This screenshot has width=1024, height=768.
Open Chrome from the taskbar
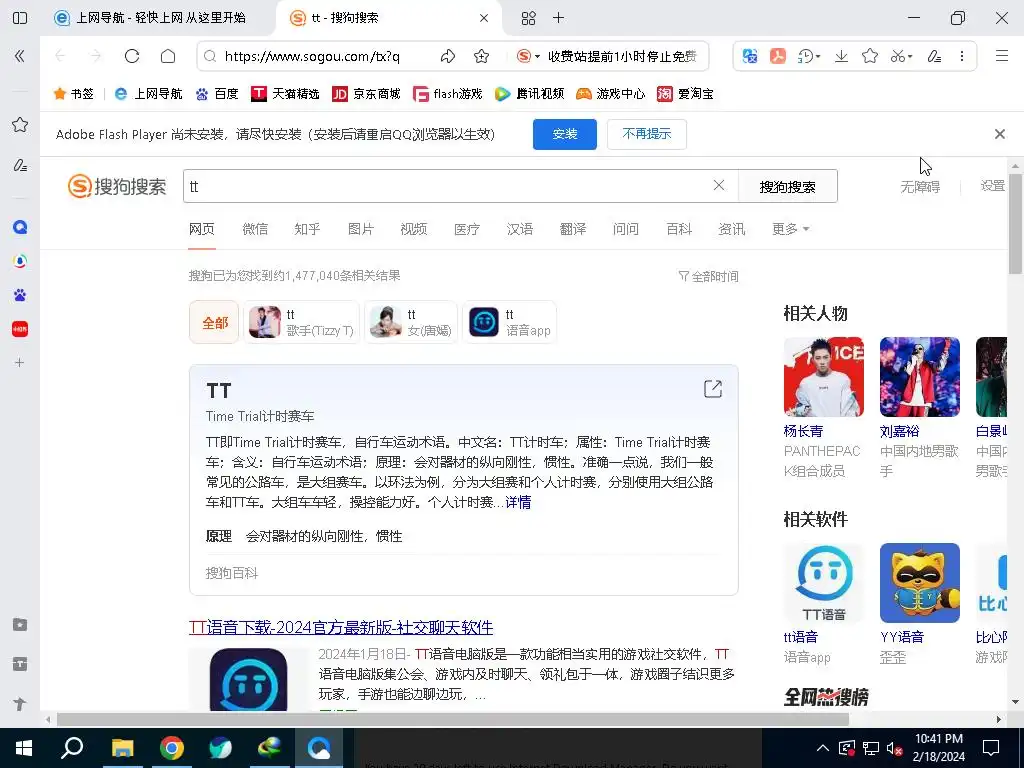[171, 748]
